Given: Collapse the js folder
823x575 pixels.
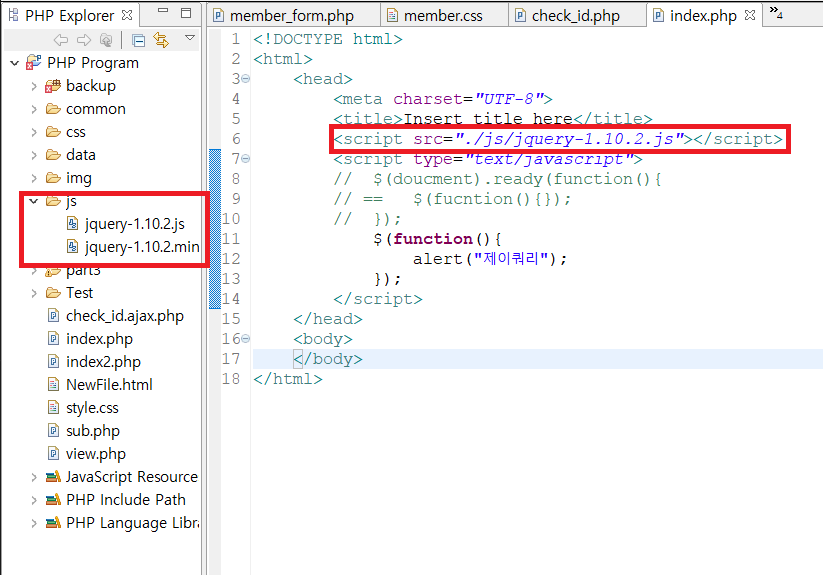Looking at the screenshot, I should pyautogui.click(x=34, y=201).
